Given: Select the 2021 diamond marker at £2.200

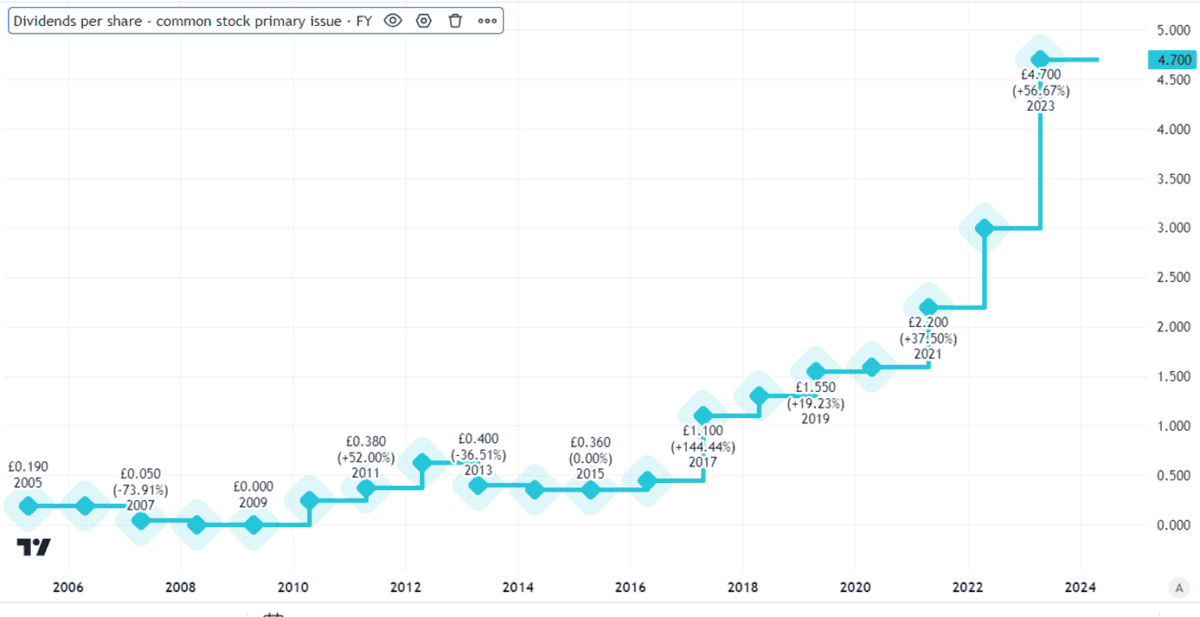Looking at the screenshot, I should [x=928, y=307].
